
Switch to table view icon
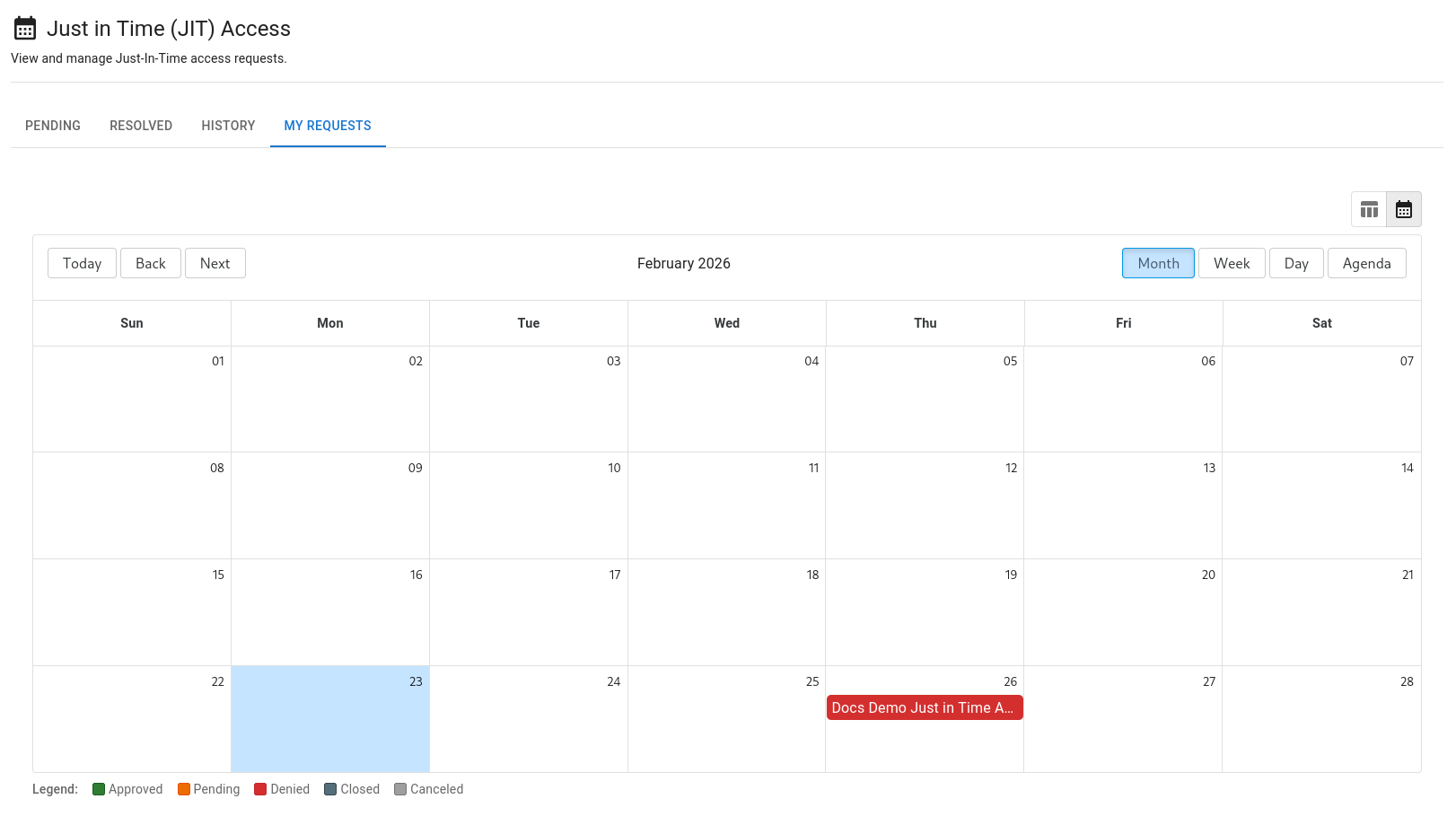tap(1369, 210)
